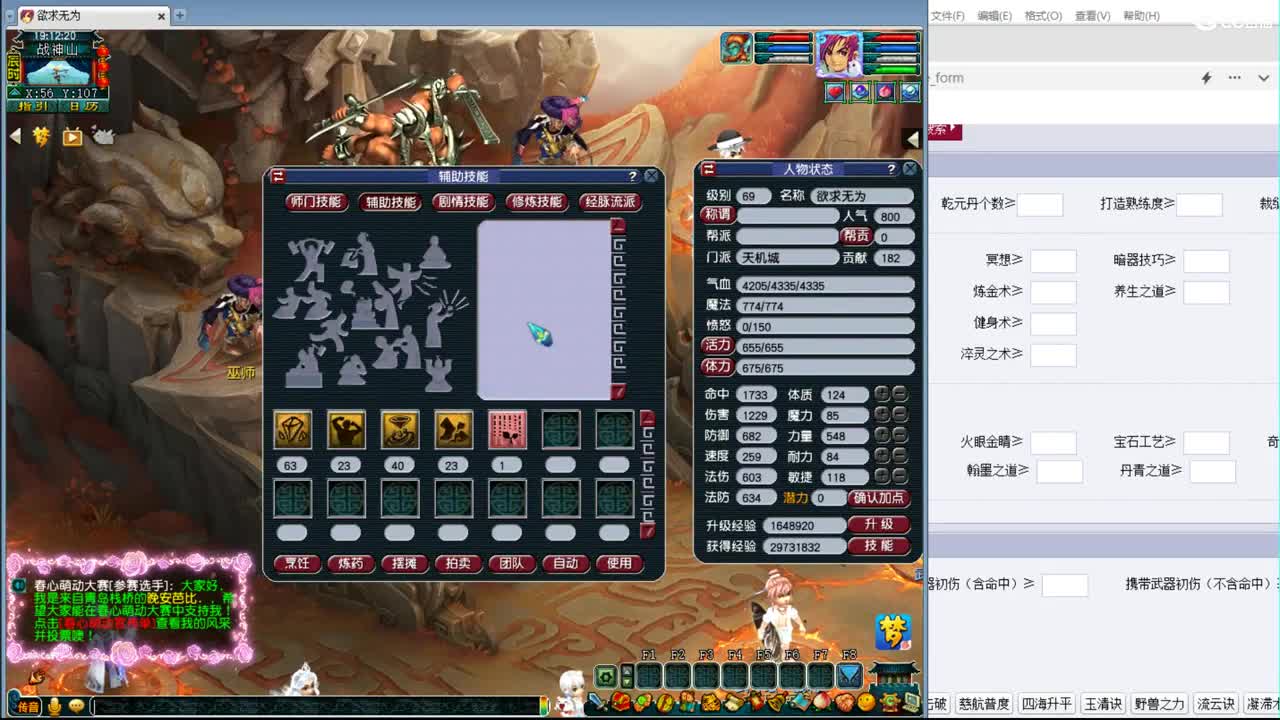Click the 使用 use button
Screen dimensions: 1280x720
point(619,563)
